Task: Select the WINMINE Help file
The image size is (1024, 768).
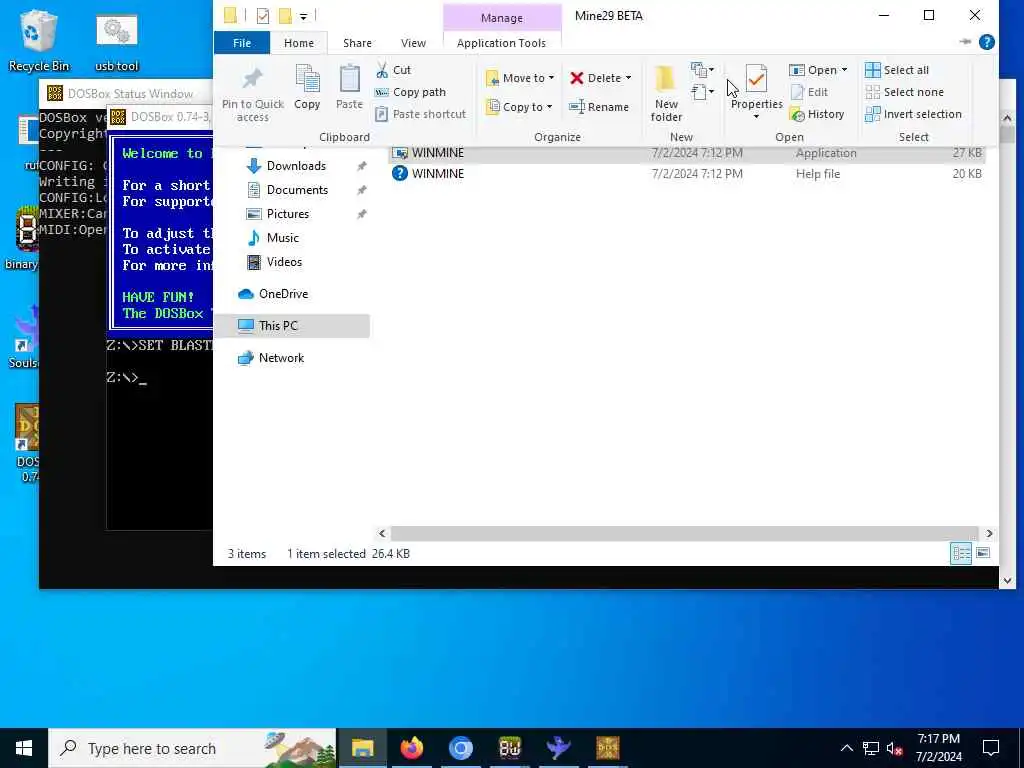Action: 686,174
